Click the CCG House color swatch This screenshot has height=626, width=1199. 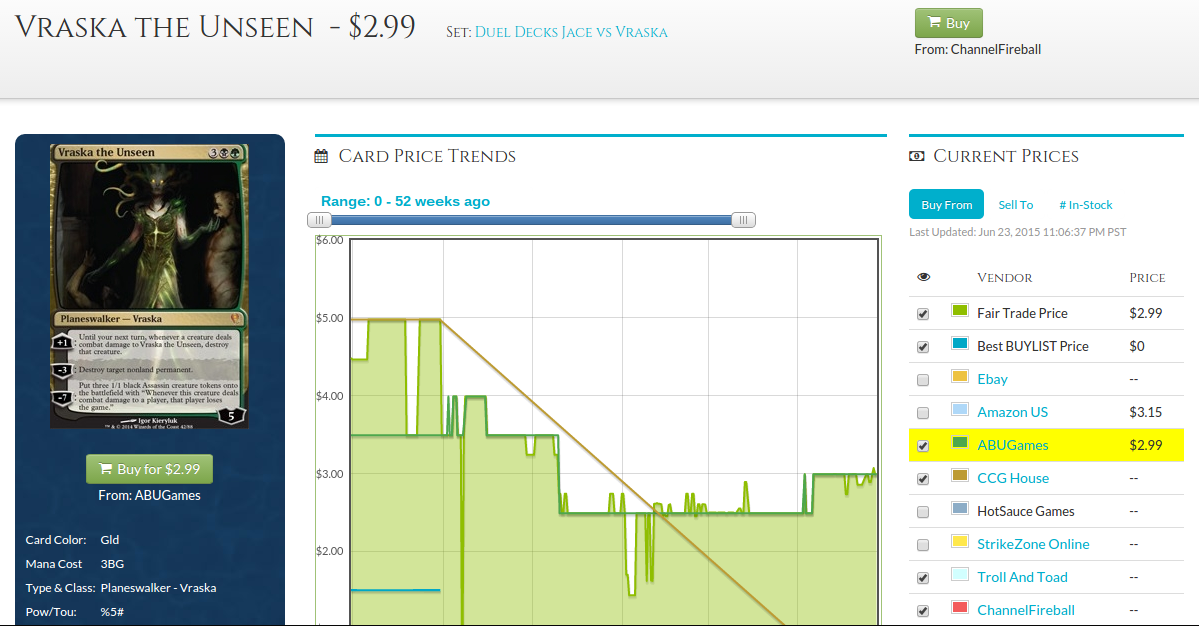point(960,475)
